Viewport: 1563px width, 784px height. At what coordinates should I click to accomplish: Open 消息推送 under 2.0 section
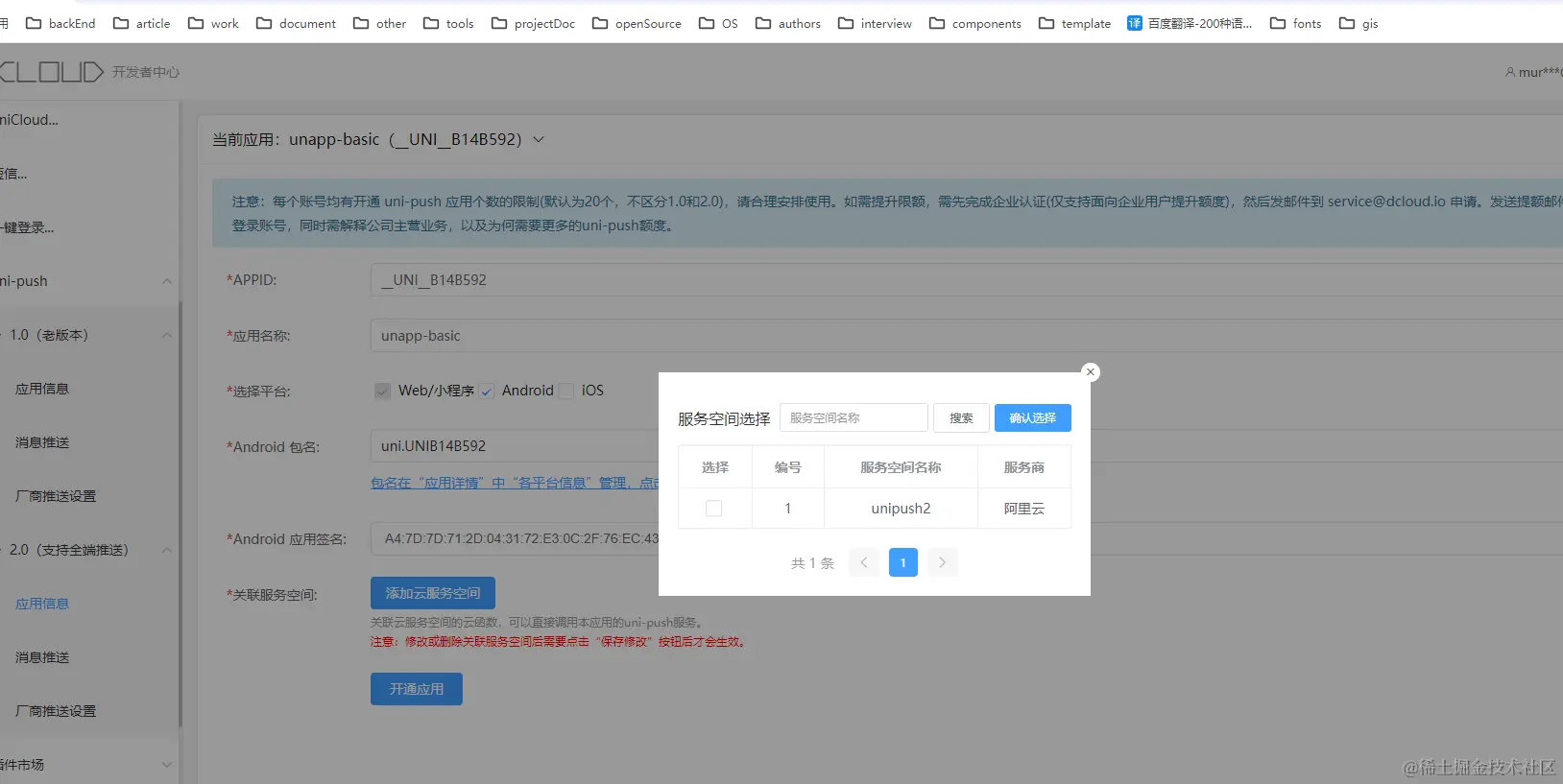(x=42, y=657)
